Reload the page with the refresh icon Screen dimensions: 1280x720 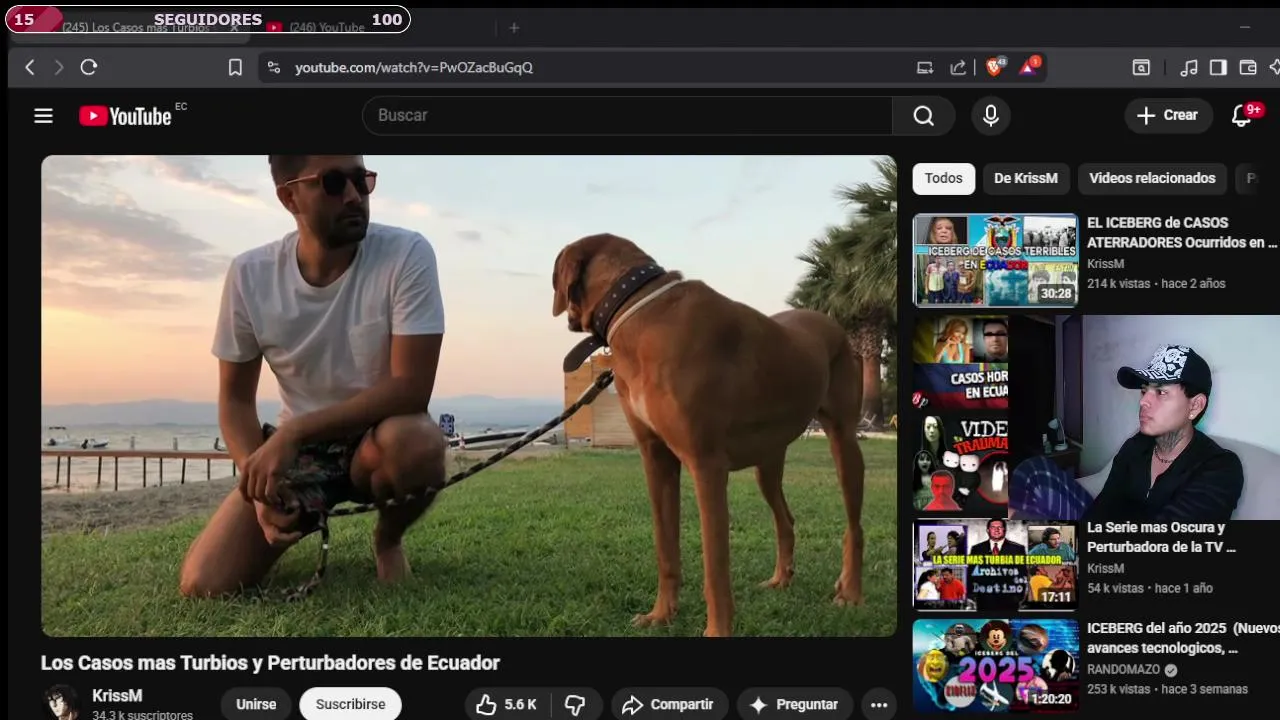pyautogui.click(x=89, y=67)
